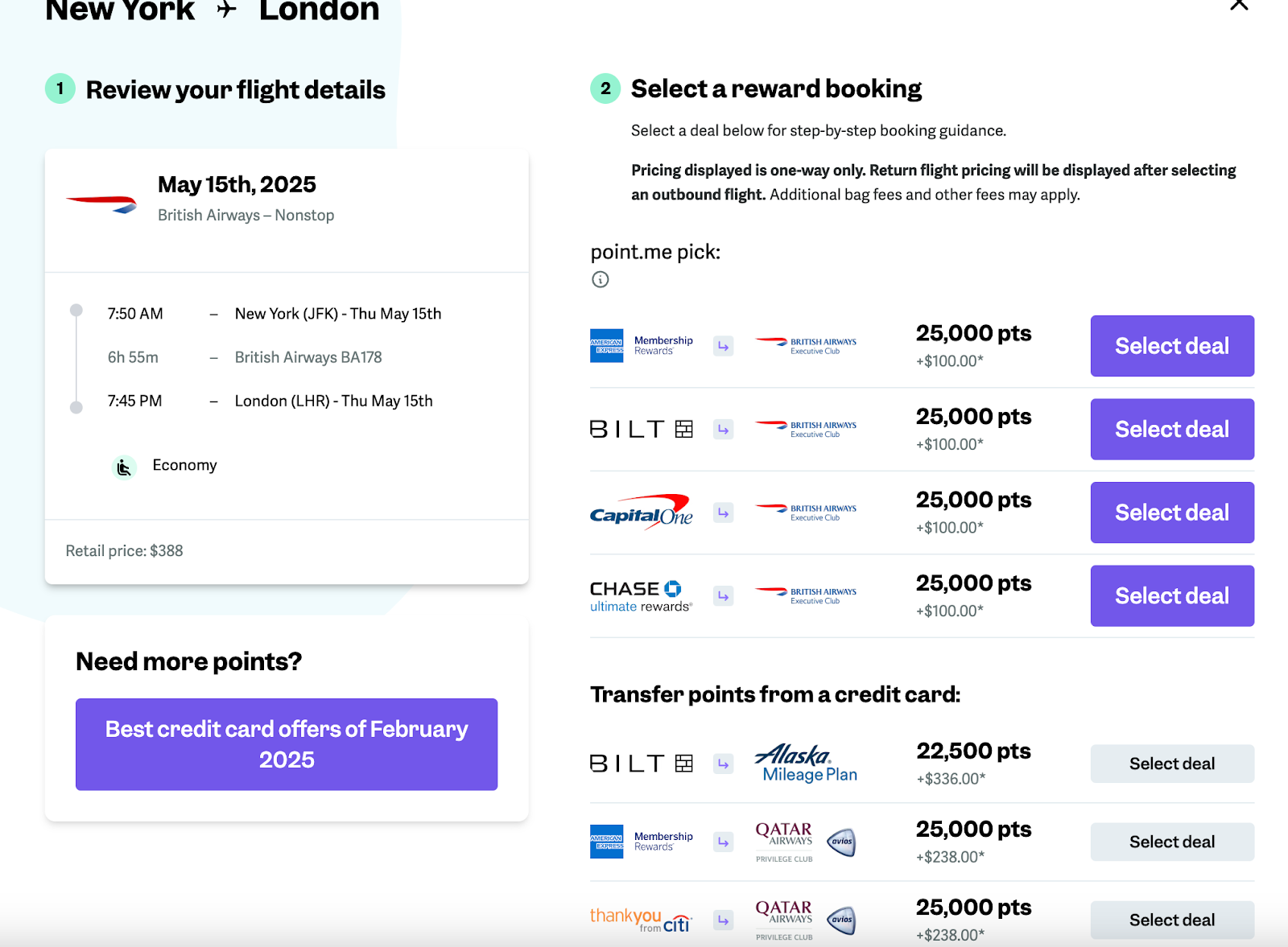Click the Alaska Mileage Plan logo
This screenshot has width=1288, height=947.
[x=806, y=764]
